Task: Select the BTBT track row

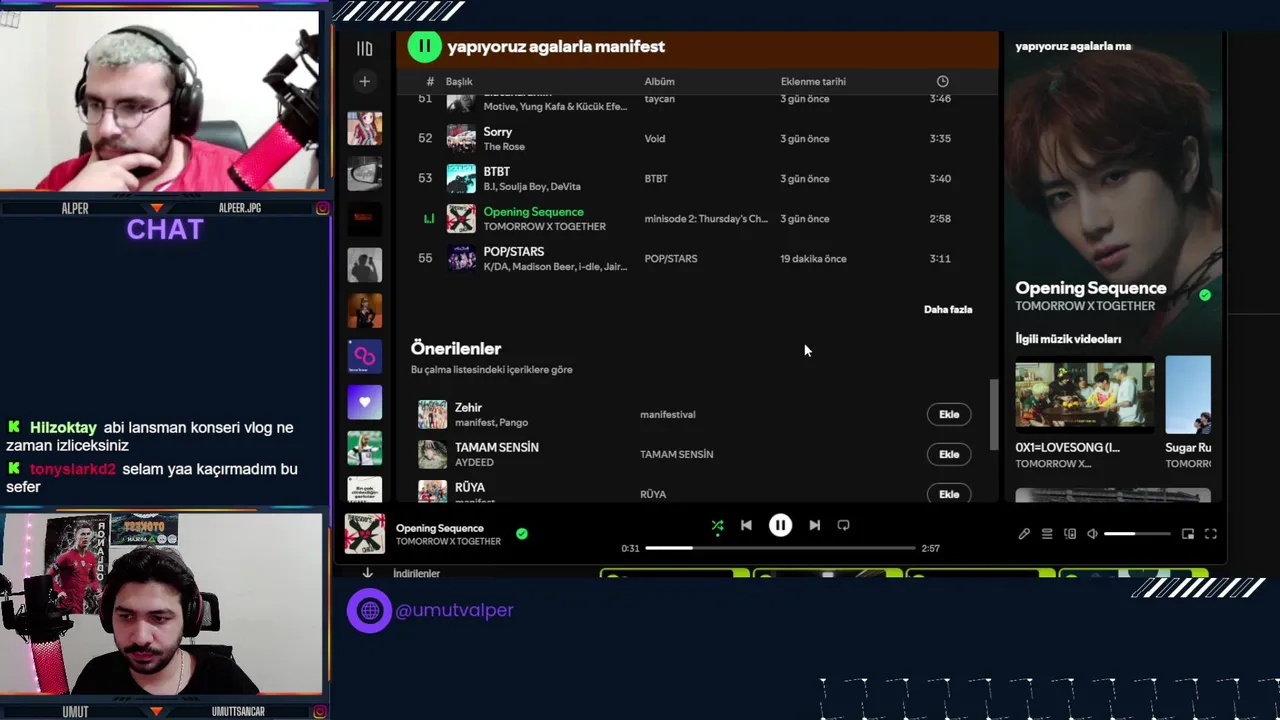Action: [697, 178]
